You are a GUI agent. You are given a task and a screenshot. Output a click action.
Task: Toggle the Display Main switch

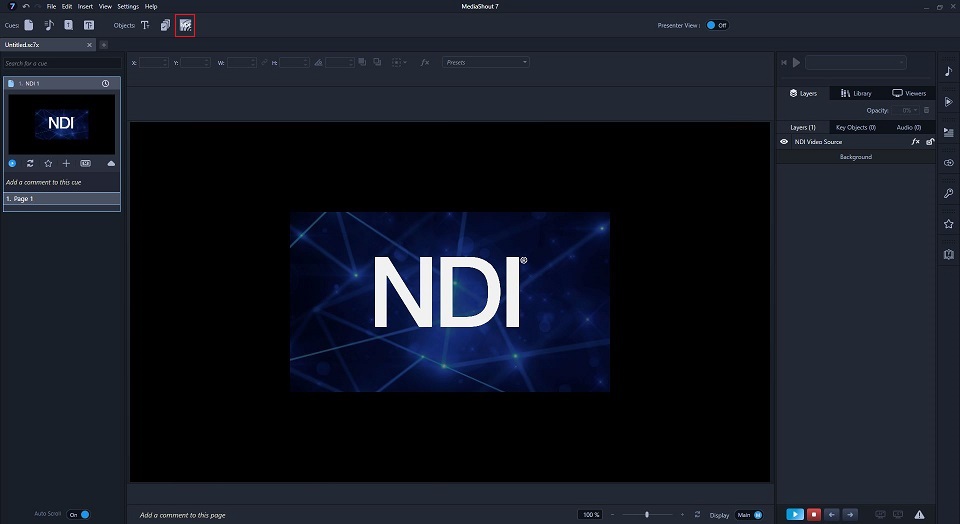tap(749, 515)
